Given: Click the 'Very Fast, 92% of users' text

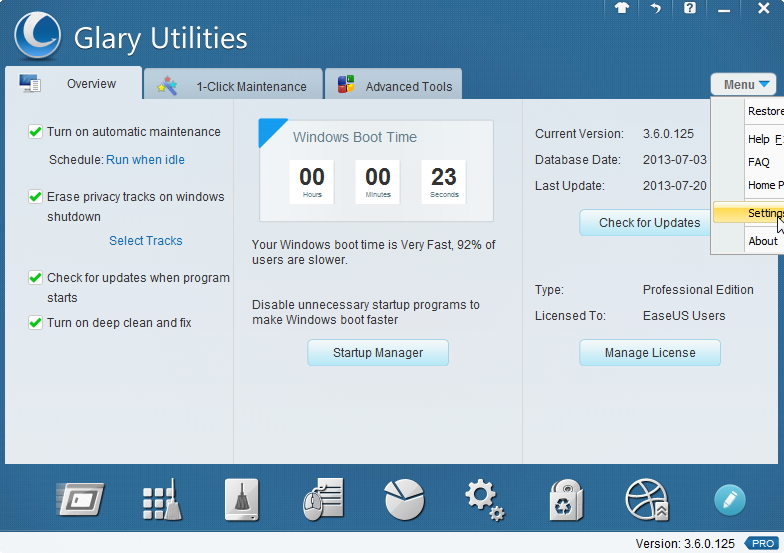Looking at the screenshot, I should (x=374, y=252).
